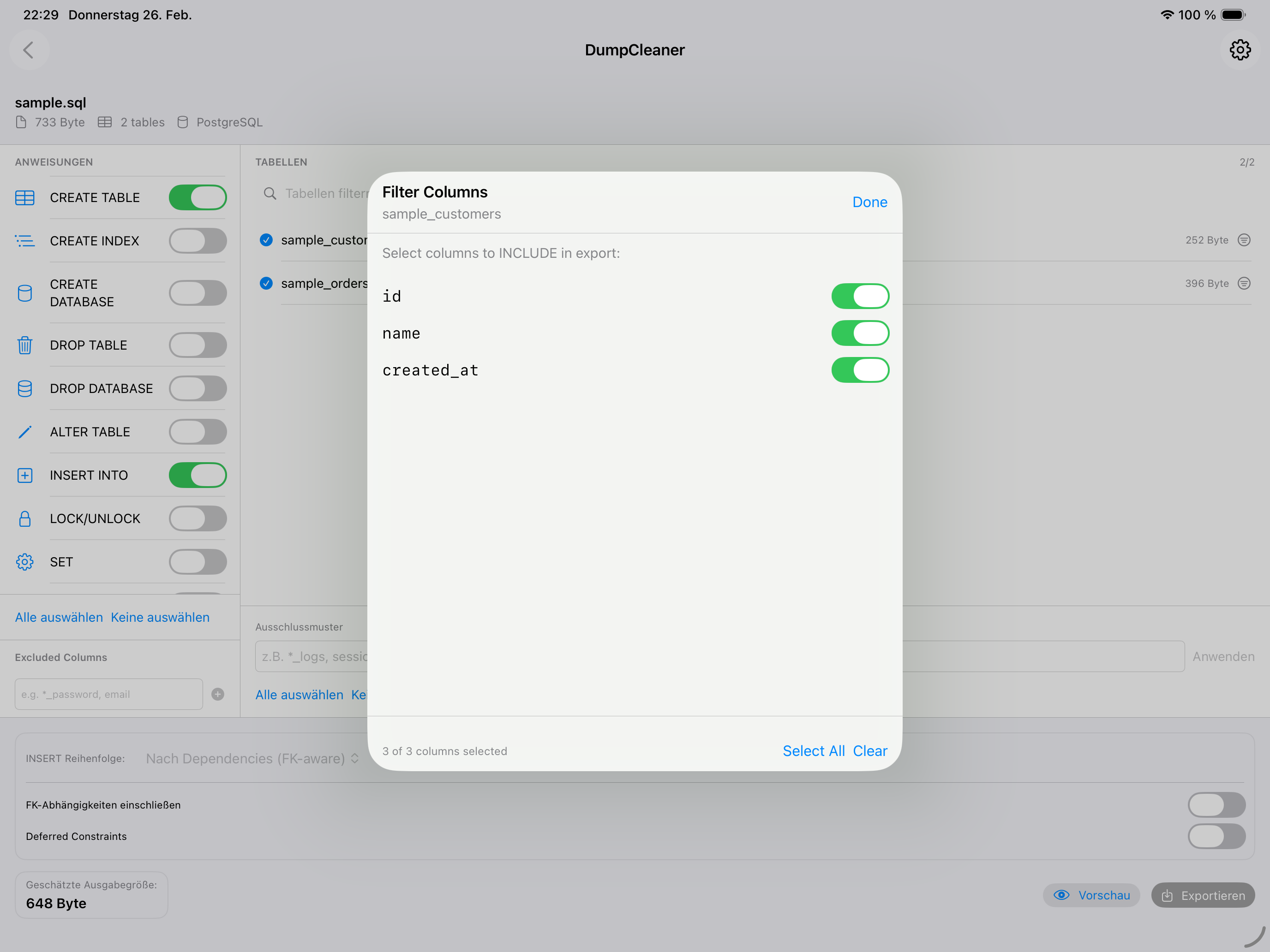Turn off the created_at column switch
This screenshot has height=952, width=1270.
(x=859, y=370)
